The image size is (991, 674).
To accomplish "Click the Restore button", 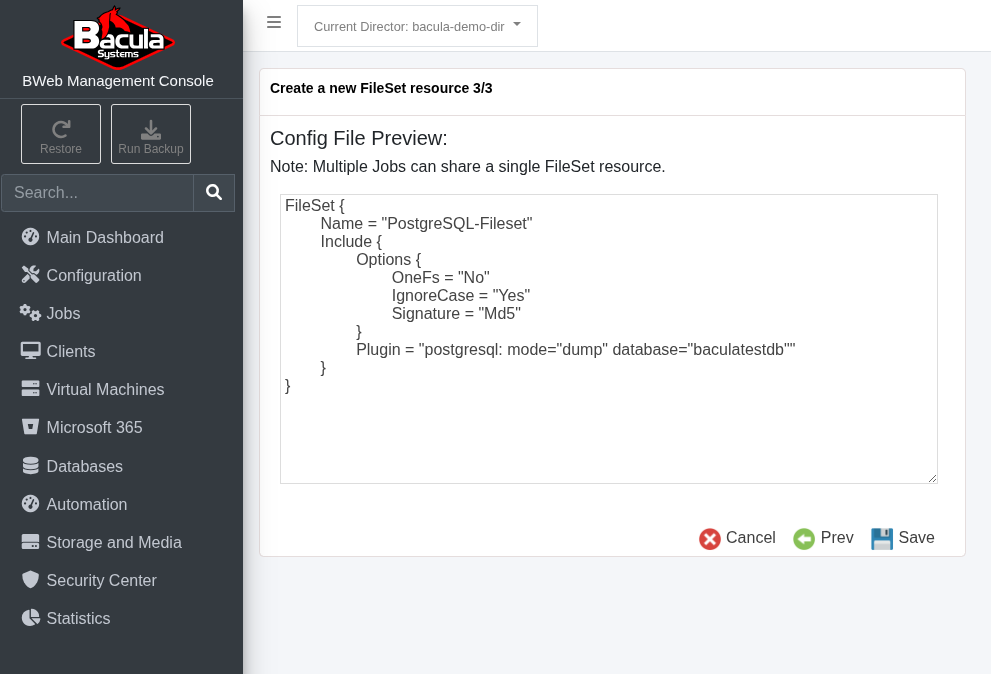I will [x=61, y=134].
